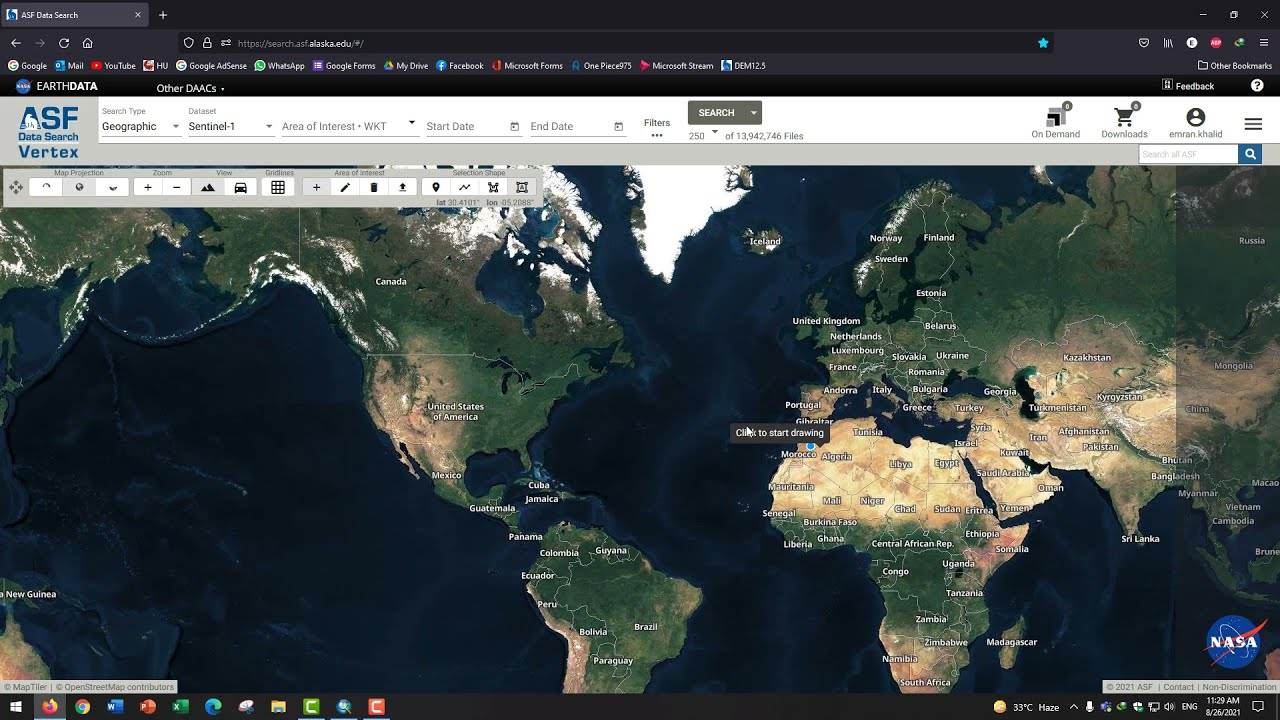Viewport: 1280px width, 720px height.
Task: Click the SEARCH button
Action: 716,113
